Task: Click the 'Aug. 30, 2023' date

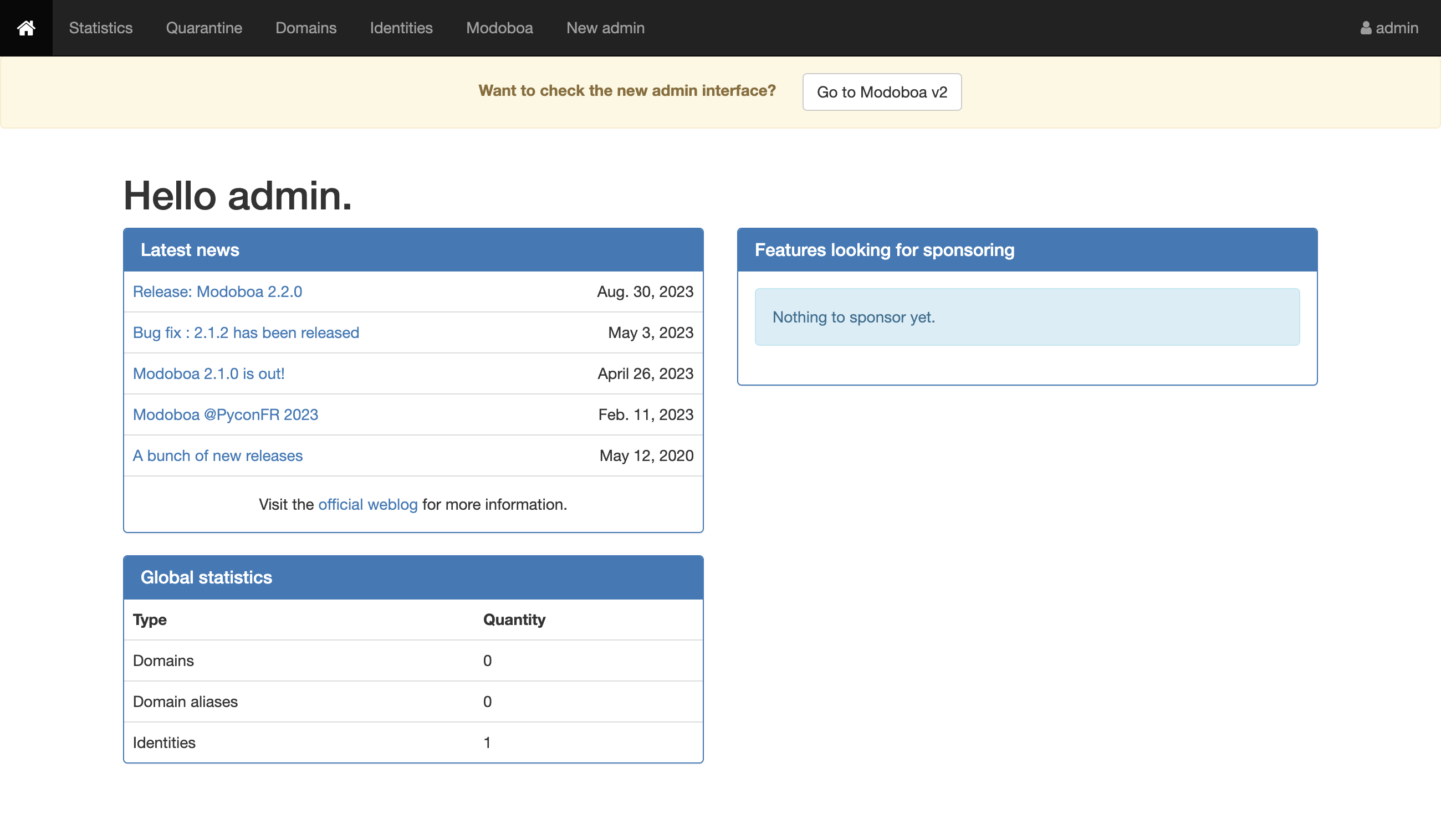Action: (x=645, y=291)
